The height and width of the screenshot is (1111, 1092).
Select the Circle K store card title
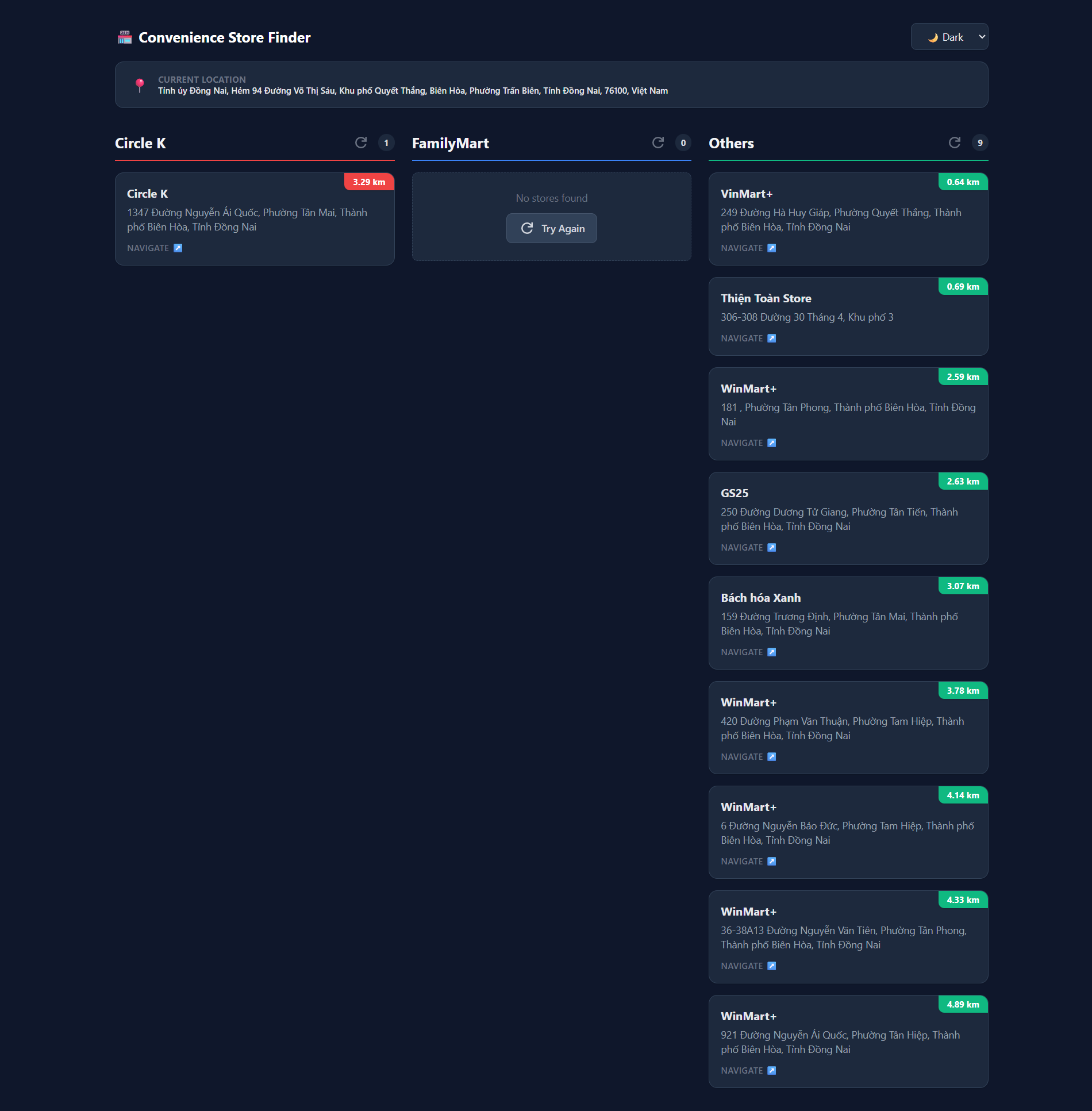(147, 194)
